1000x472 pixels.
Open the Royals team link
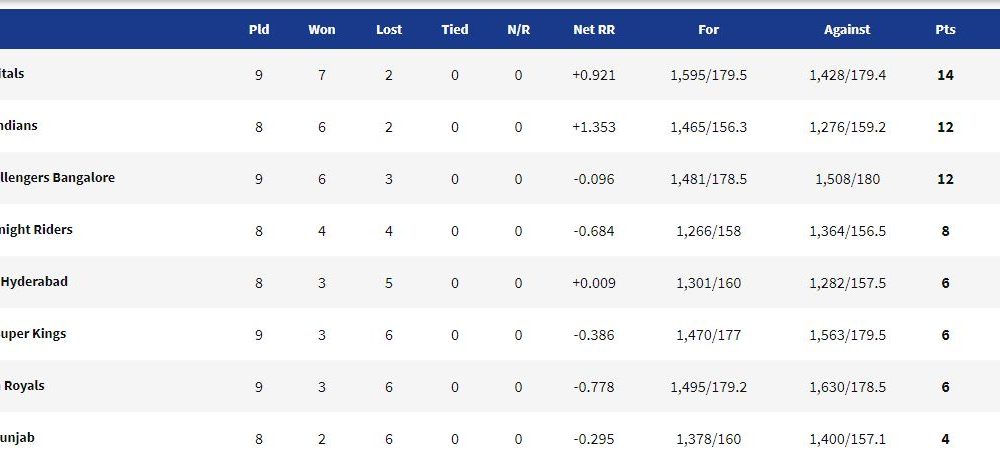pyautogui.click(x=22, y=385)
